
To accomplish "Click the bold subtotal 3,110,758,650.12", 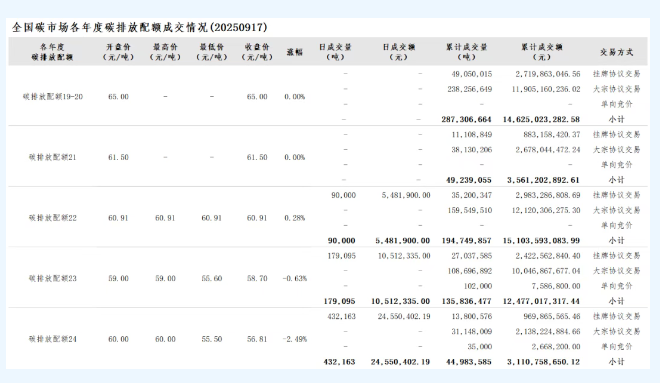I will (x=543, y=362).
